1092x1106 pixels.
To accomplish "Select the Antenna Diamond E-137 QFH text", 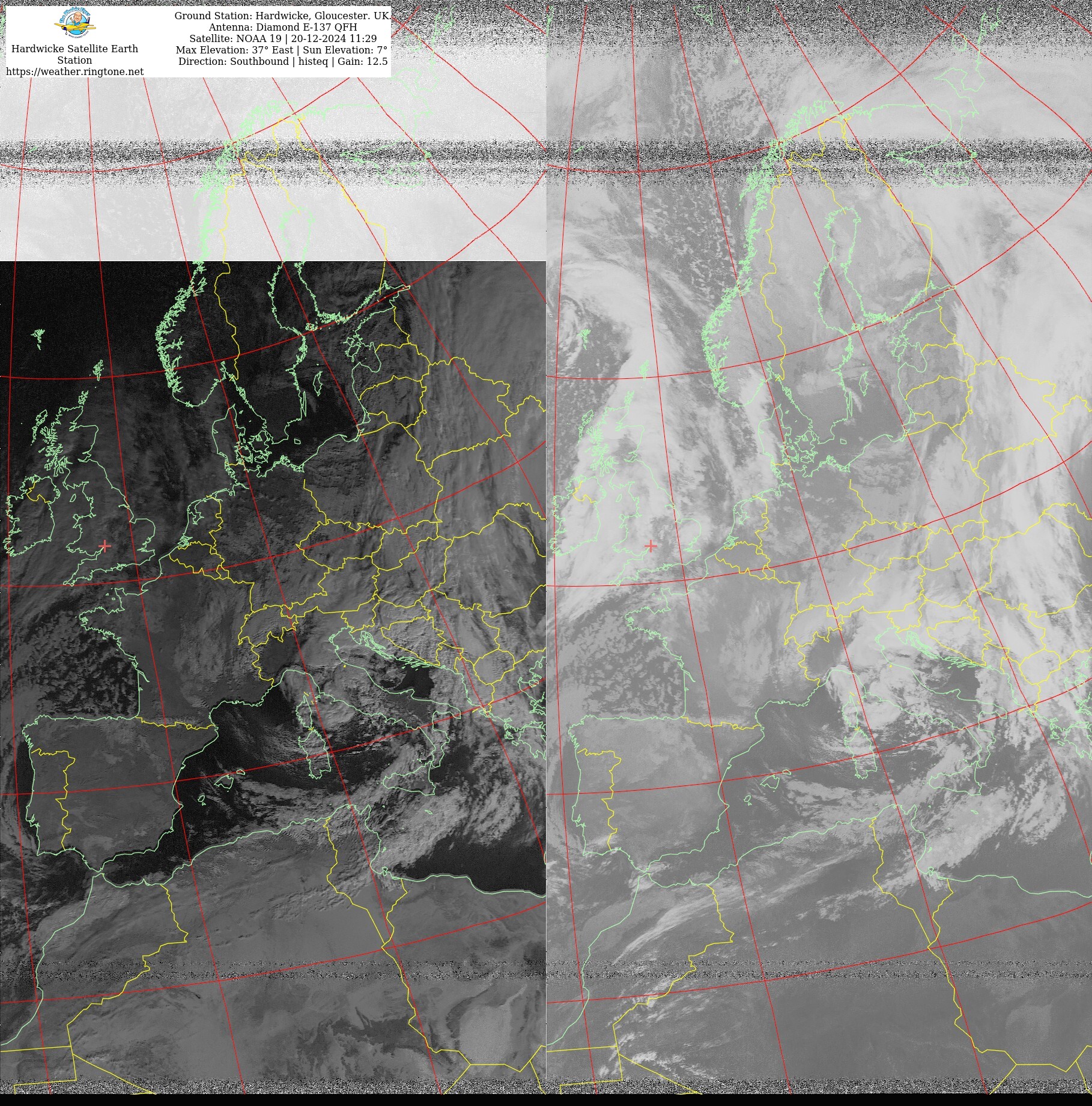I will (282, 27).
